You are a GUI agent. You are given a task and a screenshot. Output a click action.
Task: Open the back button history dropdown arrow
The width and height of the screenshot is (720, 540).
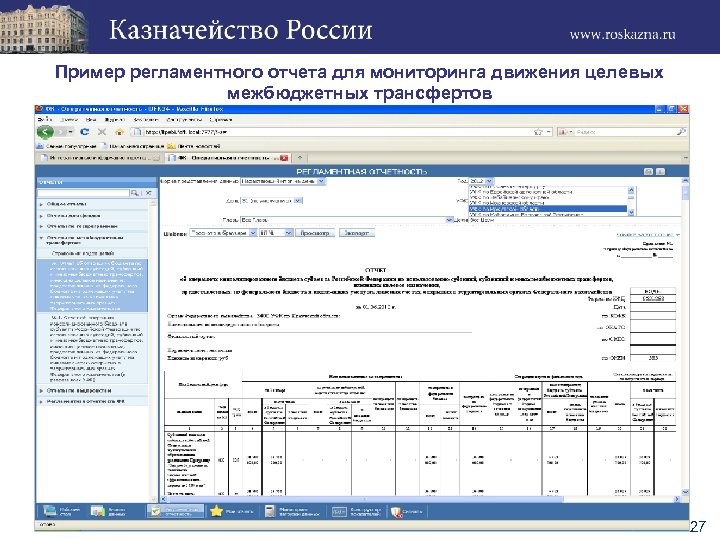[x=71, y=132]
